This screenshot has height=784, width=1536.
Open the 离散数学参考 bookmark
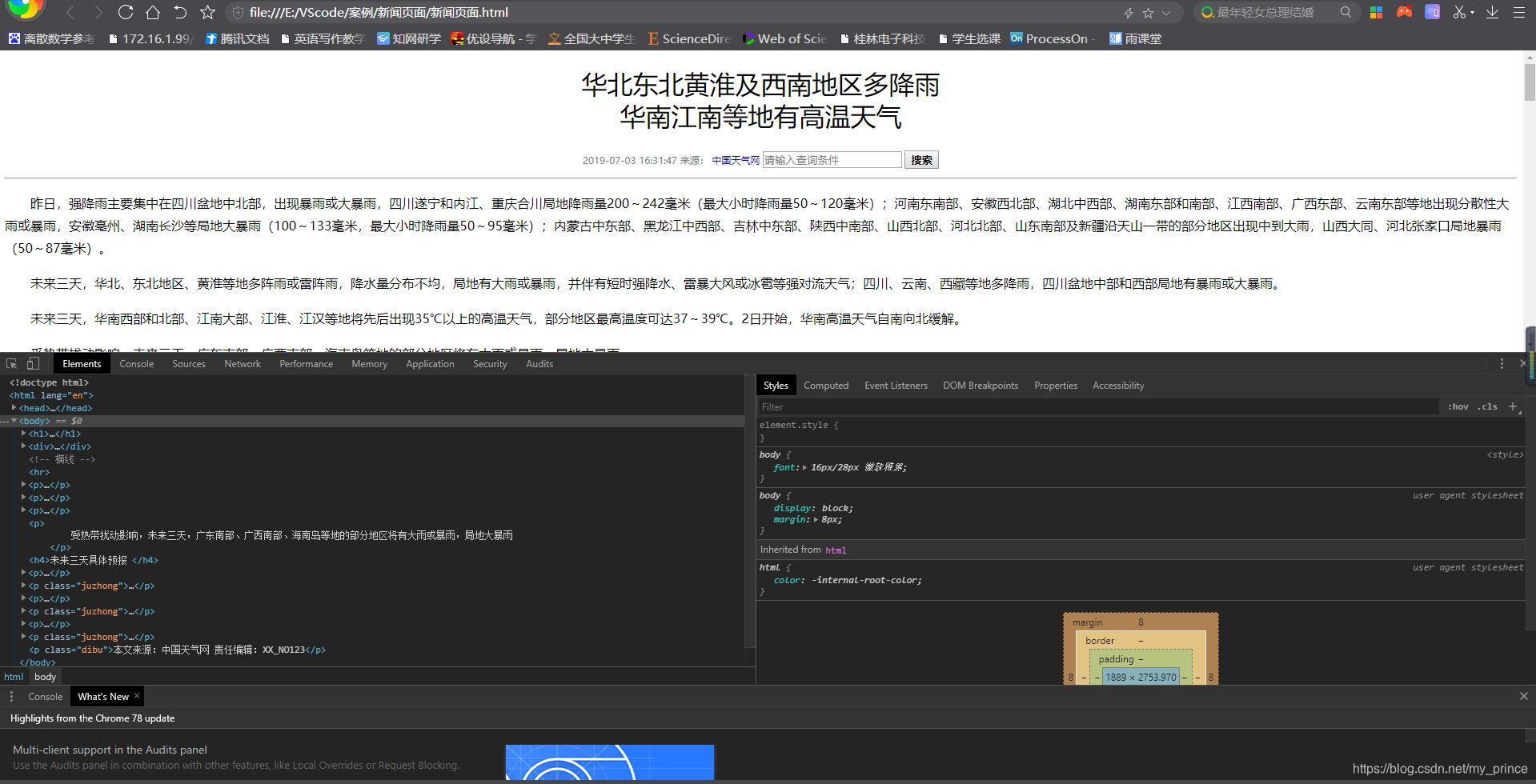52,38
